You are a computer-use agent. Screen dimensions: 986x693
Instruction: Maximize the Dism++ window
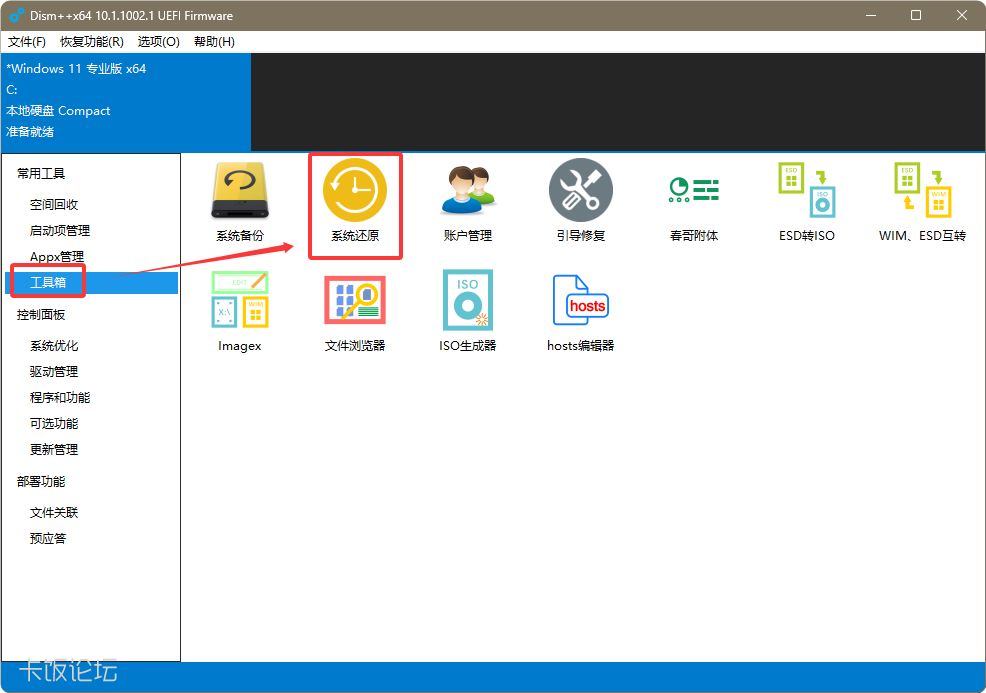916,15
